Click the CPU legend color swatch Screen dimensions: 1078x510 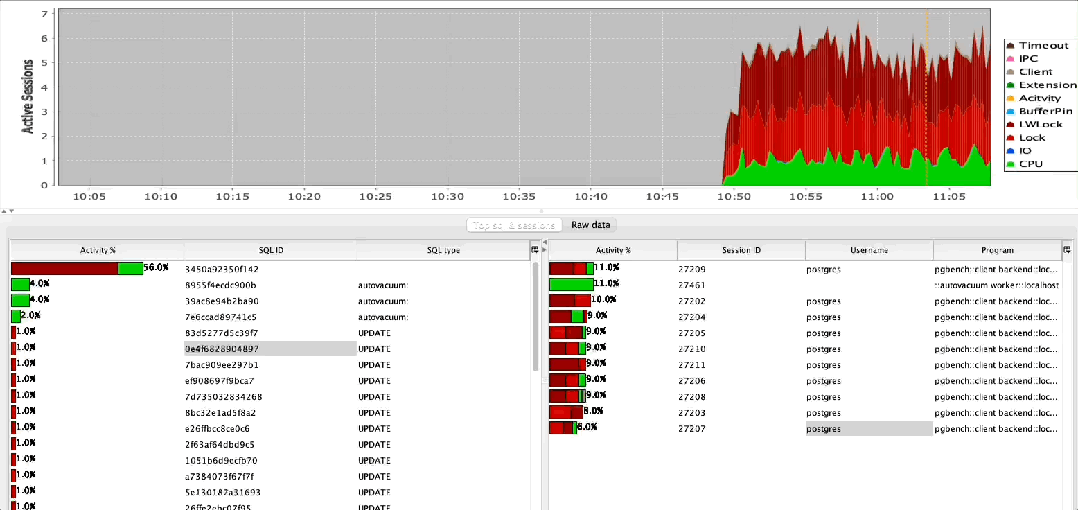(x=1011, y=164)
